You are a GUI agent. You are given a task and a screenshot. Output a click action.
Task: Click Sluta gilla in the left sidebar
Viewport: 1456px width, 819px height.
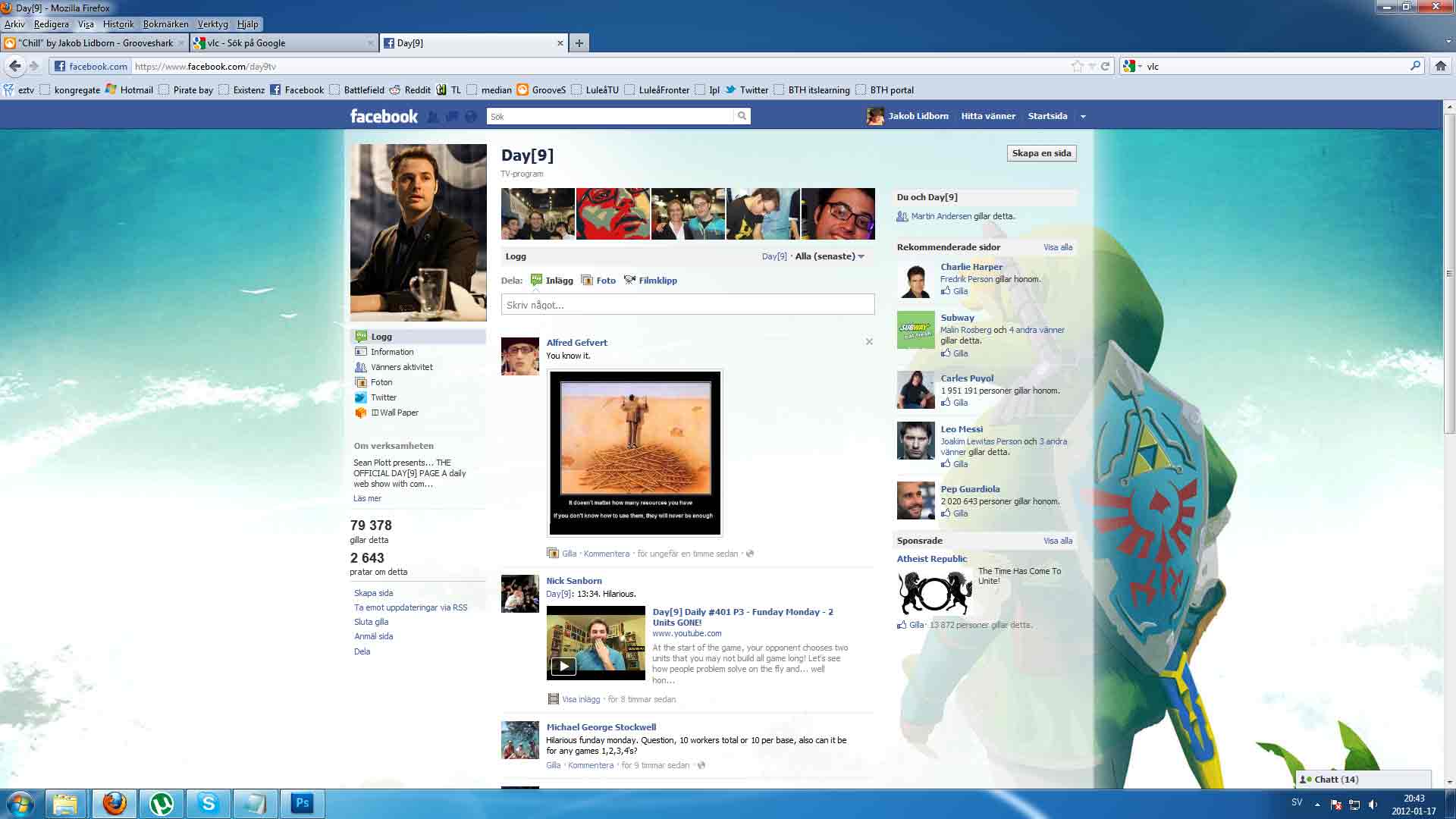tap(371, 622)
